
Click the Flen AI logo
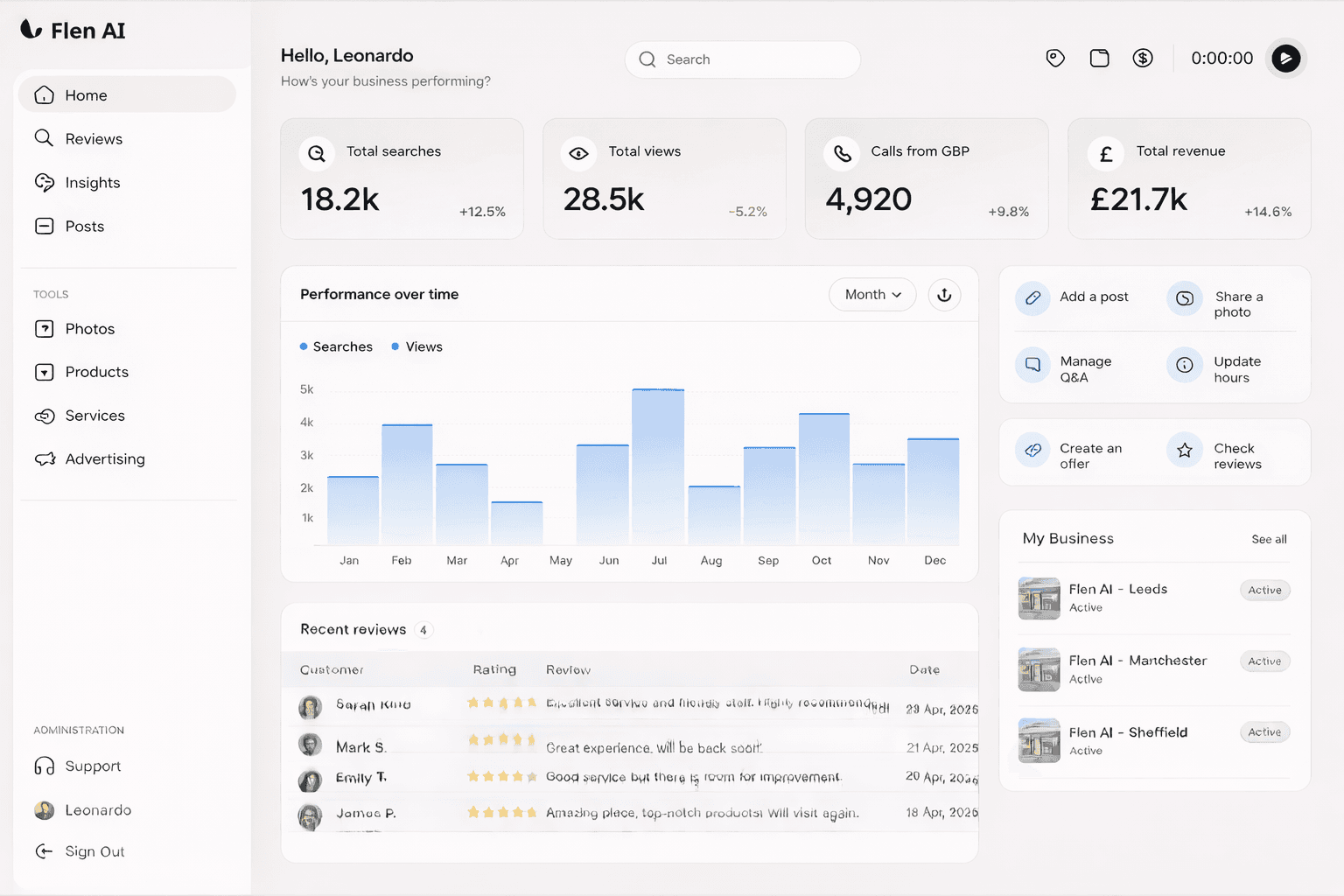tap(73, 29)
